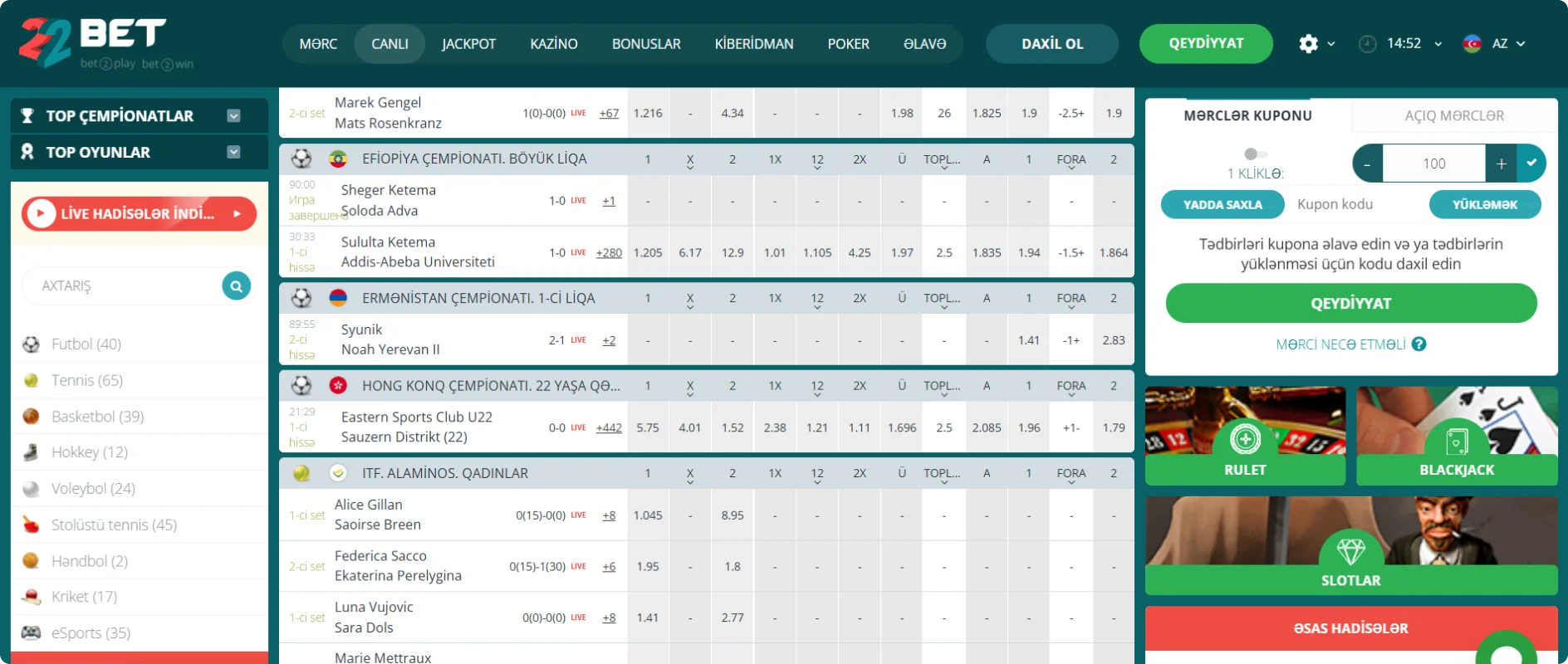Open the settings dropdown arrow
1568x664 pixels.
coord(1331,44)
